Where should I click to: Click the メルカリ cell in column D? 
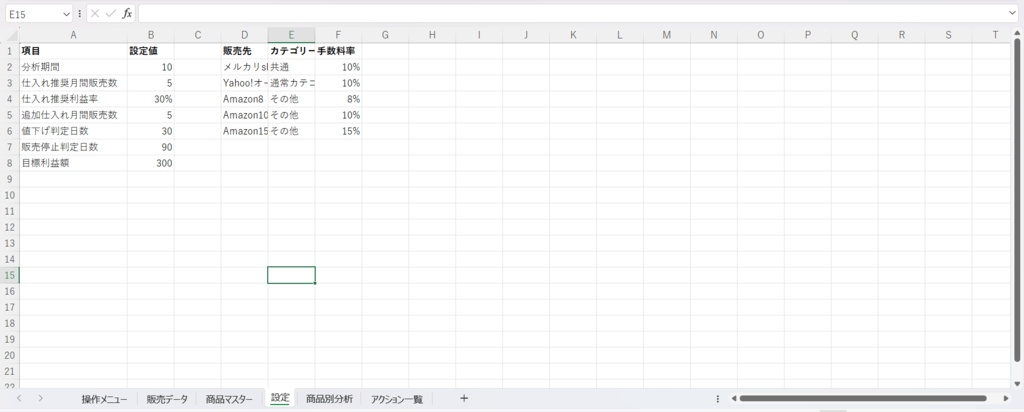tap(244, 67)
